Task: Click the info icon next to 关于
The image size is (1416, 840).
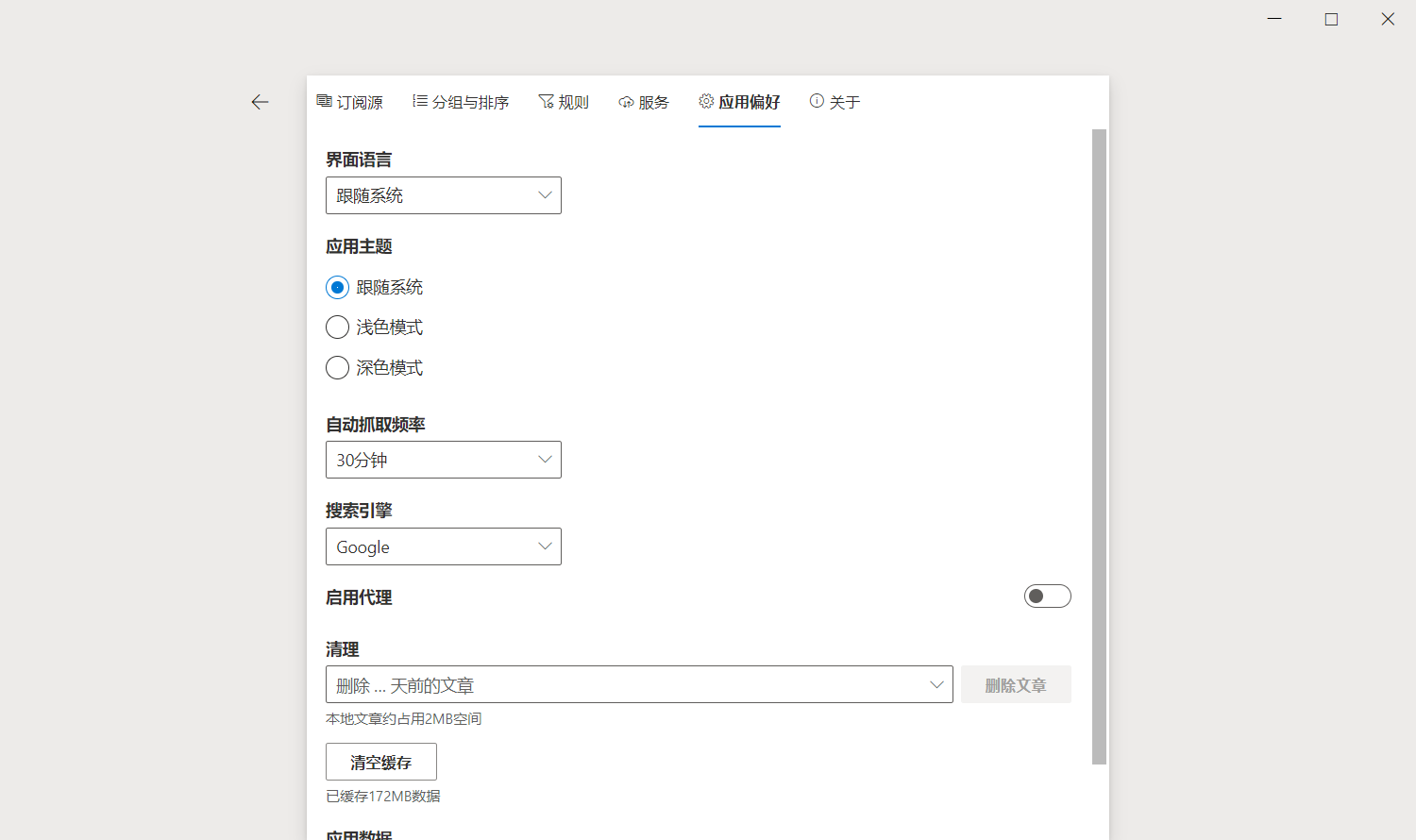Action: pos(816,101)
